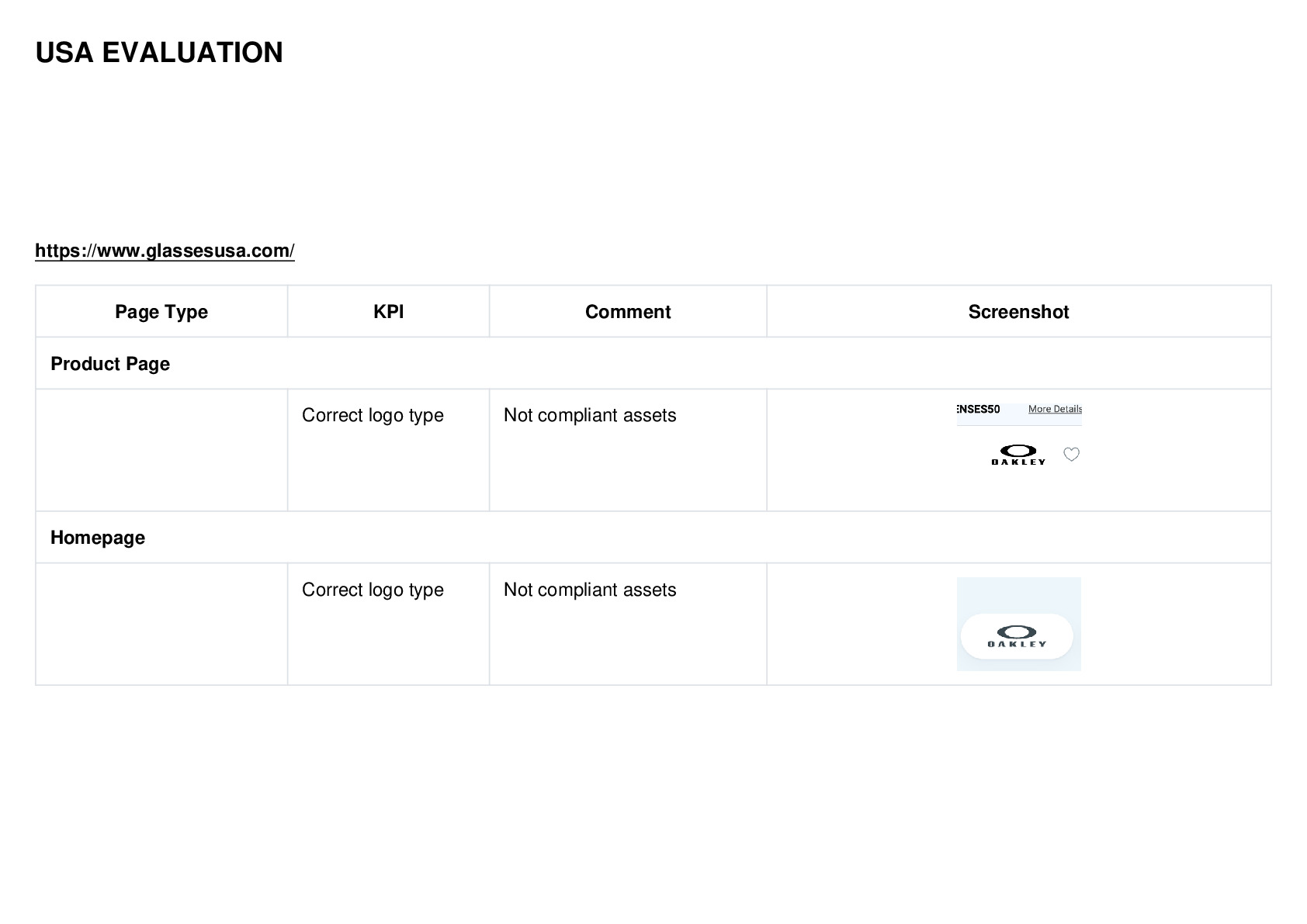Click the More Details link
The image size is (1307, 924).
(1055, 409)
